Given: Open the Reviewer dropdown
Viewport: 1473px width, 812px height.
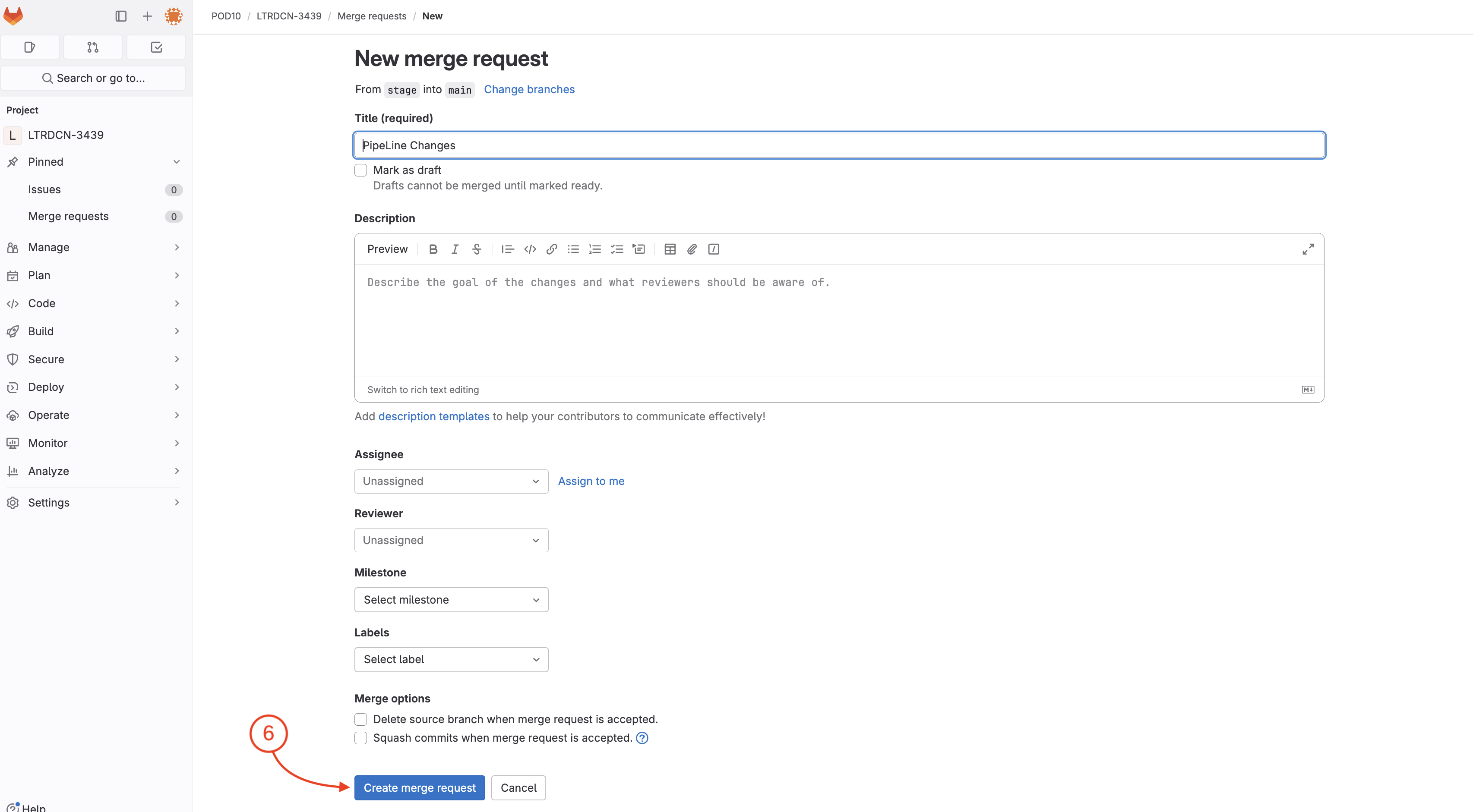Looking at the screenshot, I should tap(451, 540).
